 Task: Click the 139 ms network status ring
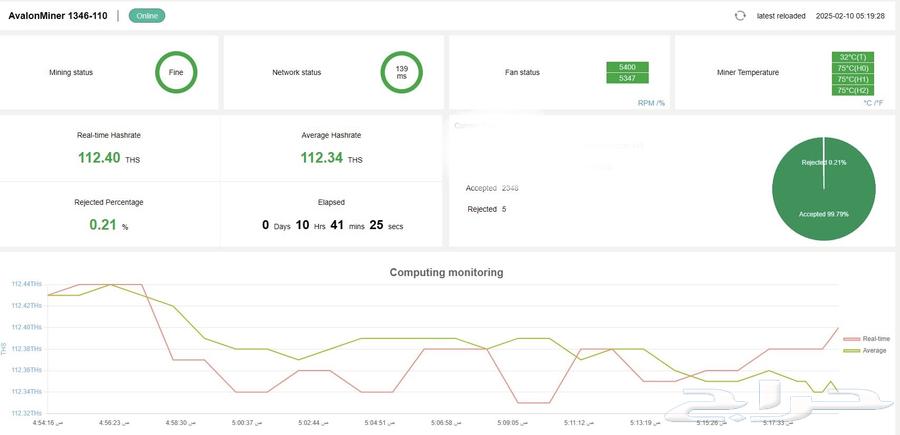401,72
